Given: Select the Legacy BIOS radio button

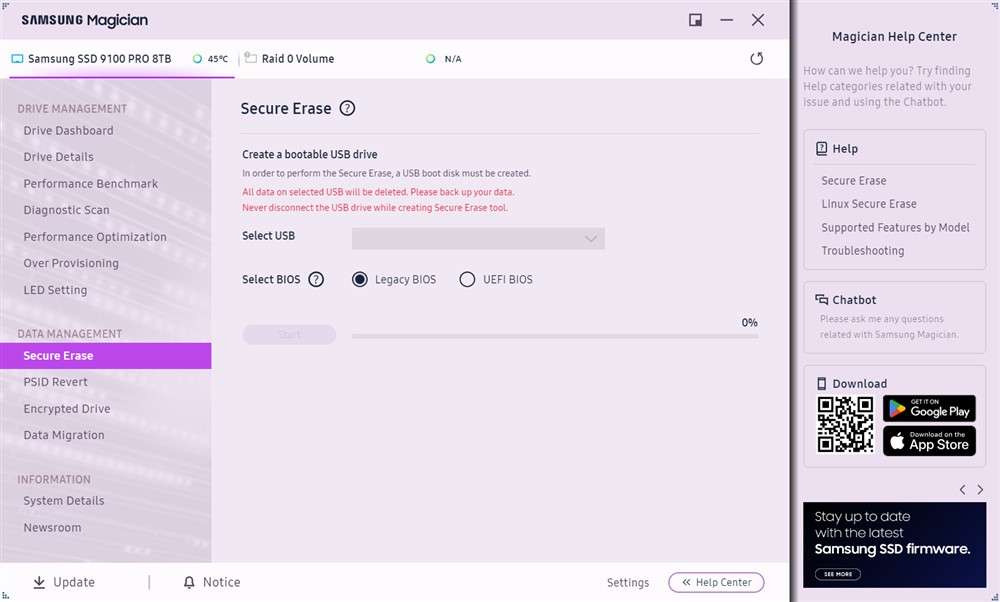Looking at the screenshot, I should (360, 280).
